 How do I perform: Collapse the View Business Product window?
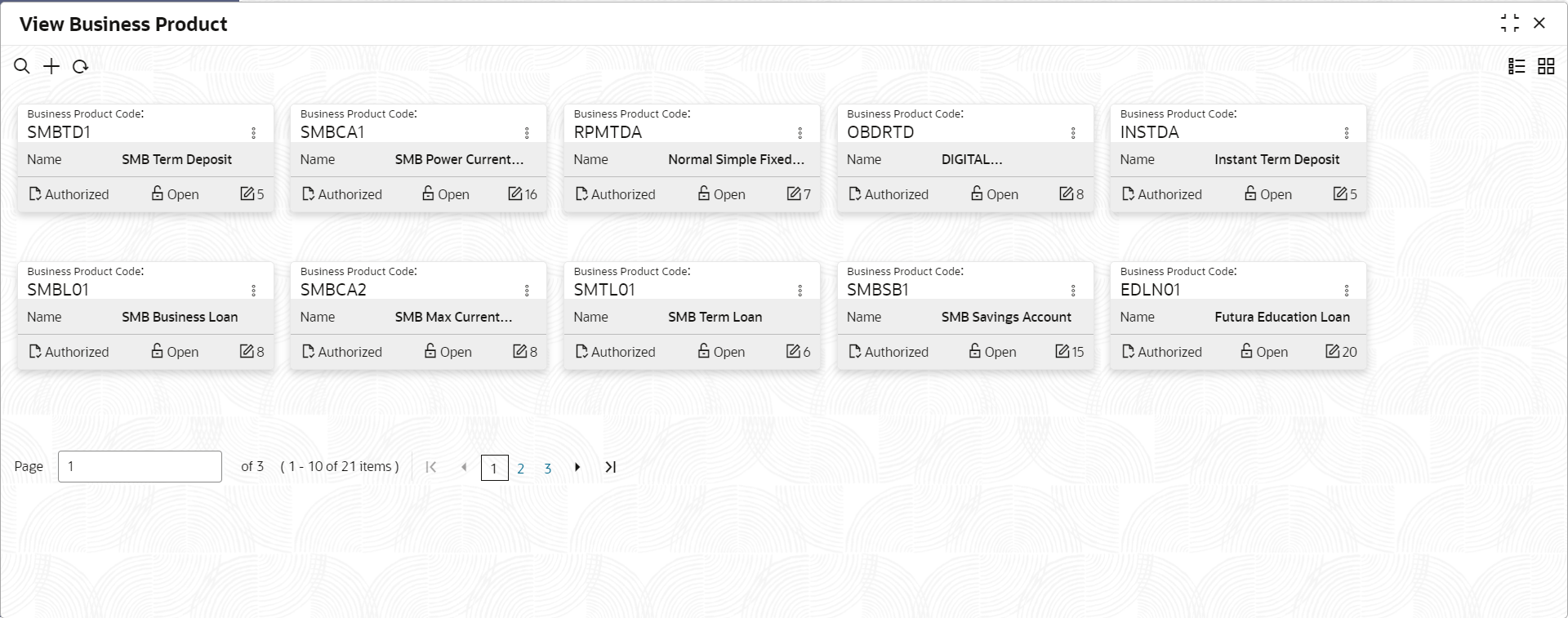click(x=1510, y=23)
